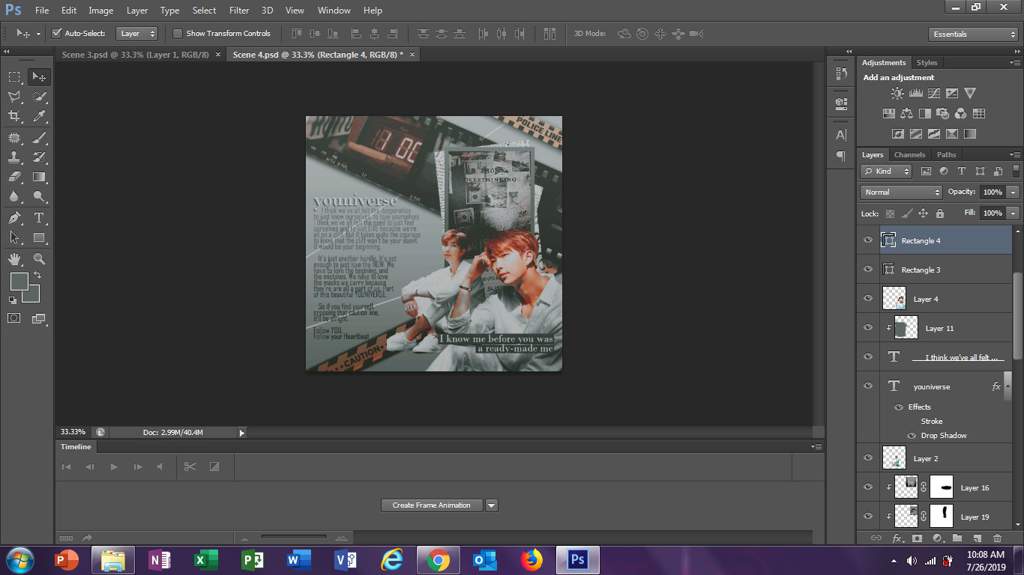Image resolution: width=1024 pixels, height=575 pixels.
Task: Collapse youniverse layer effects arrow
Action: (1008, 386)
